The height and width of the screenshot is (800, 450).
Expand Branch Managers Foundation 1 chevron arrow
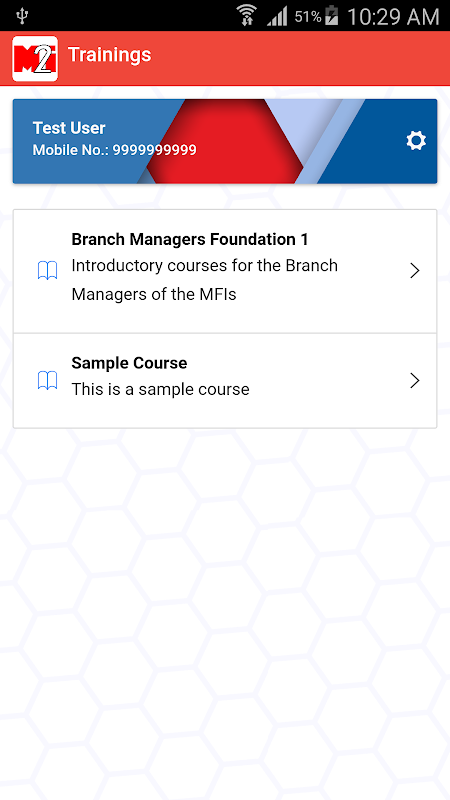click(415, 271)
